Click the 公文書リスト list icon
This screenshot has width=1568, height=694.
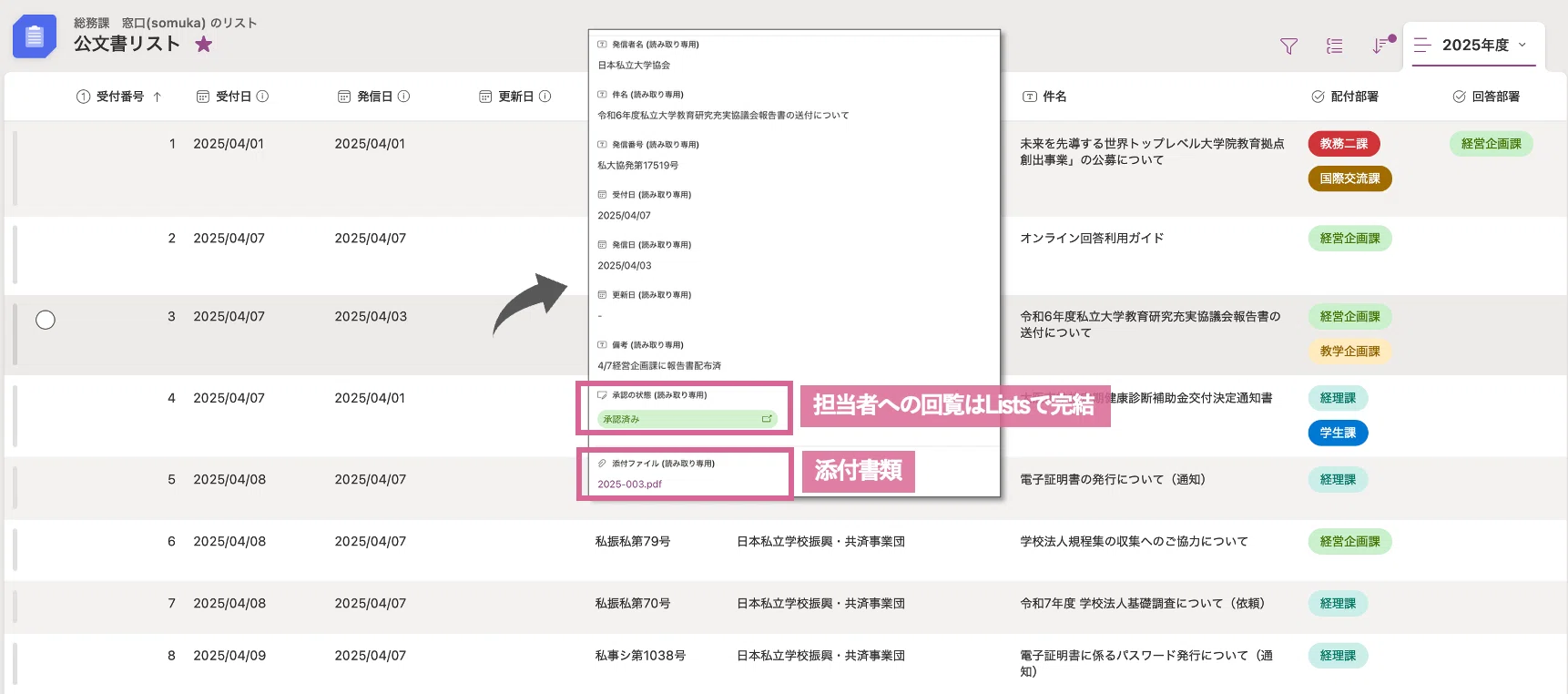tap(35, 36)
